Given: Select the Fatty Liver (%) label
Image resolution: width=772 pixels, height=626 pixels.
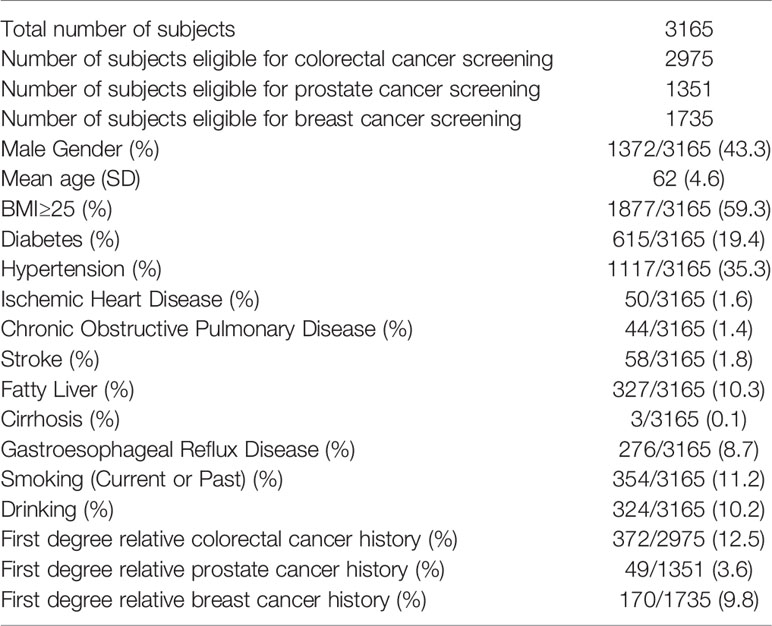Looking at the screenshot, I should click(67, 390).
